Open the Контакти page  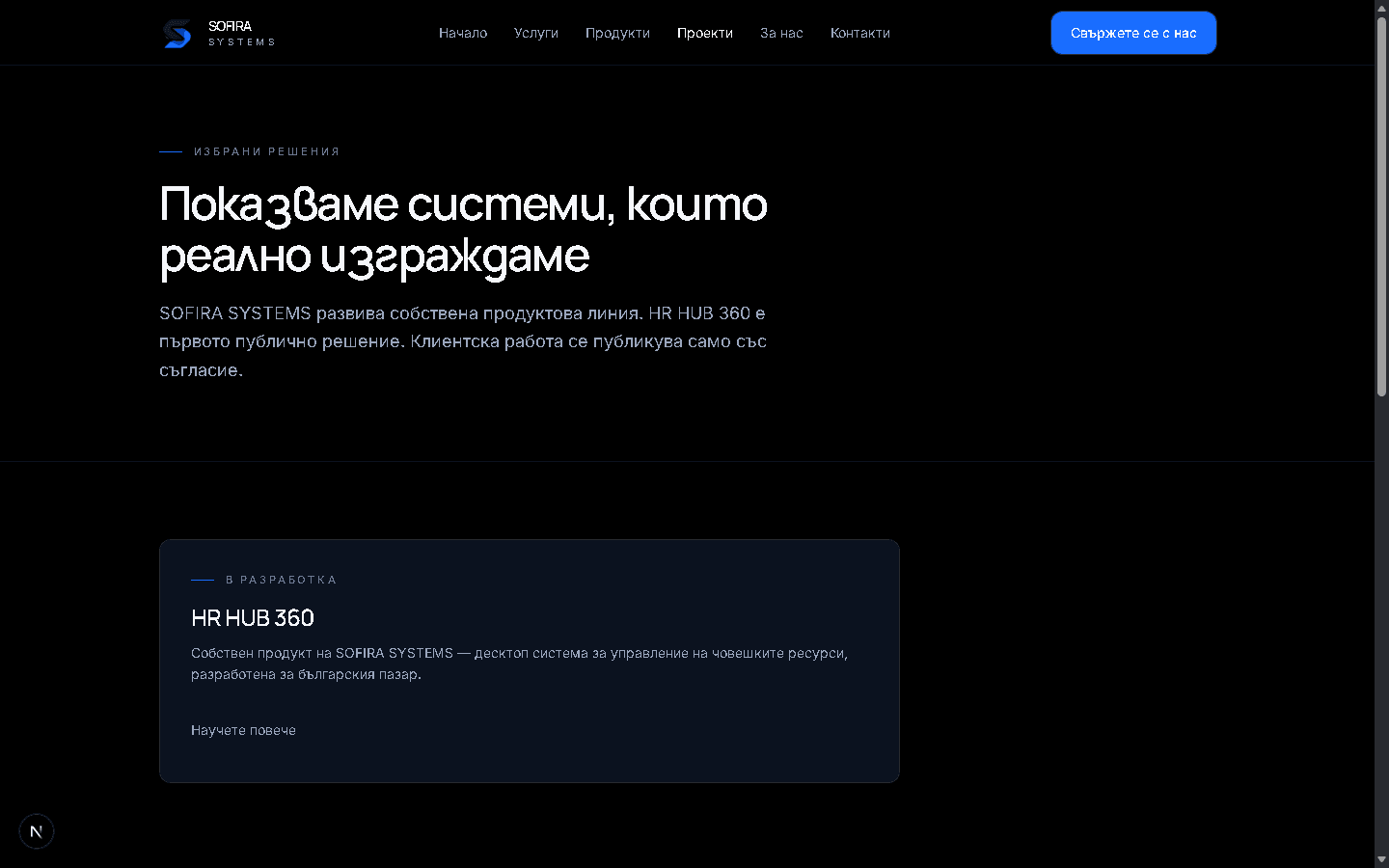860,33
